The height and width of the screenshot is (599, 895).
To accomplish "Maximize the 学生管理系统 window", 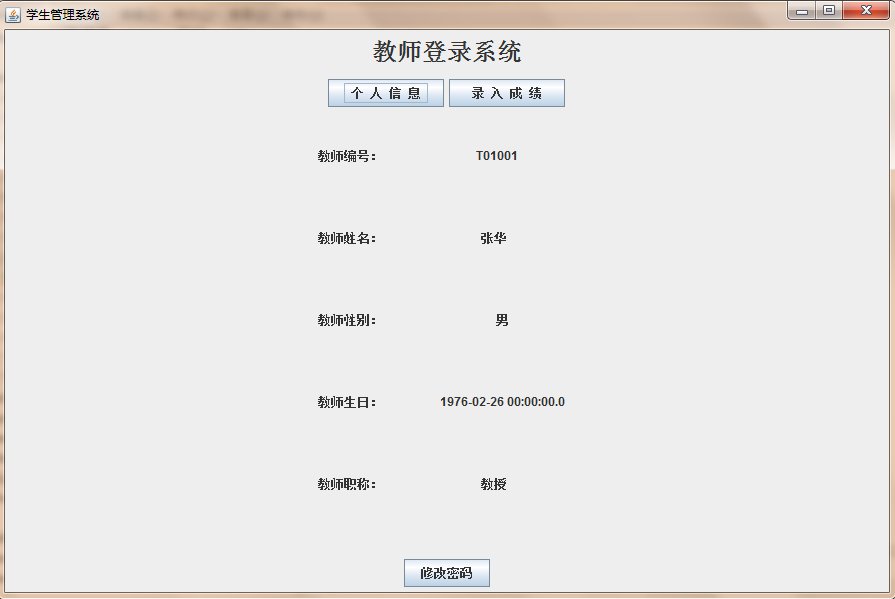I will click(829, 11).
